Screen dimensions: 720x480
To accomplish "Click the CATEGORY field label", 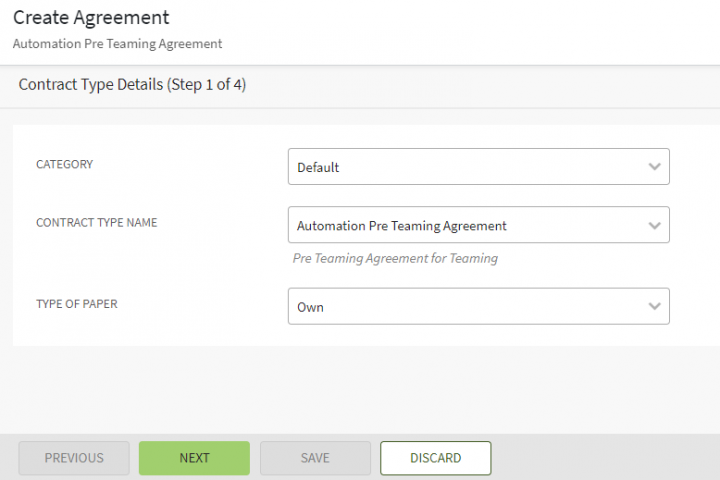I will click(64, 164).
